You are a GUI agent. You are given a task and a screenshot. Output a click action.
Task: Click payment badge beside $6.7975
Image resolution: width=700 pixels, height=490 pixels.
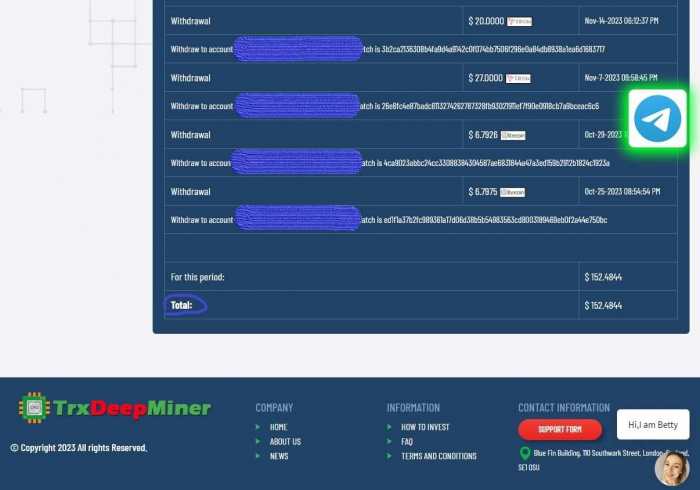click(513, 192)
